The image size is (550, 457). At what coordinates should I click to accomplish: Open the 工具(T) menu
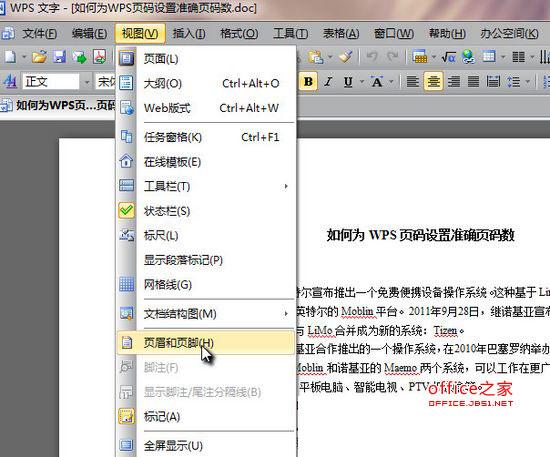pos(291,34)
